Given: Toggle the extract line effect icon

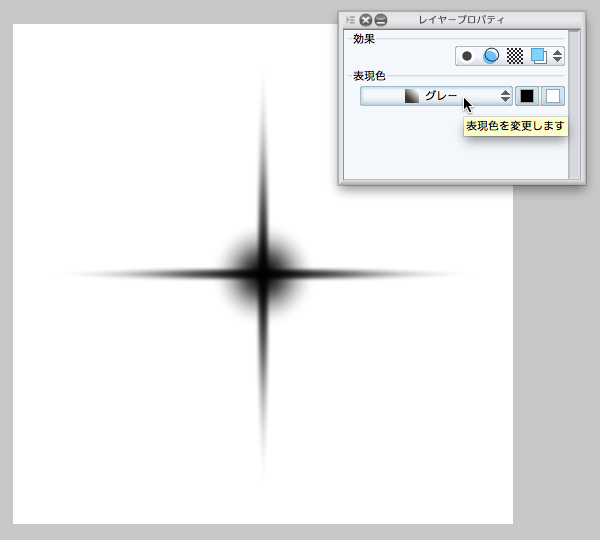Looking at the screenshot, I should [x=491, y=56].
